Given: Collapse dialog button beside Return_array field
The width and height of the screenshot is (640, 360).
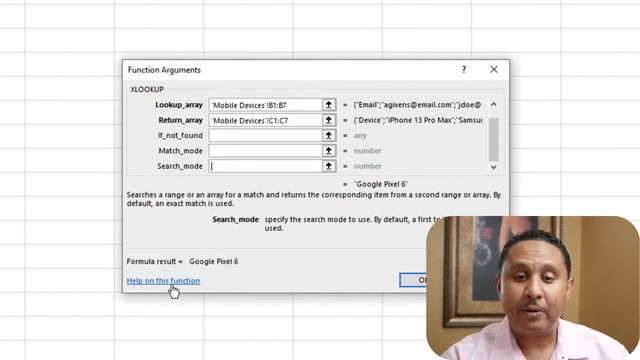Looking at the screenshot, I should (x=329, y=120).
